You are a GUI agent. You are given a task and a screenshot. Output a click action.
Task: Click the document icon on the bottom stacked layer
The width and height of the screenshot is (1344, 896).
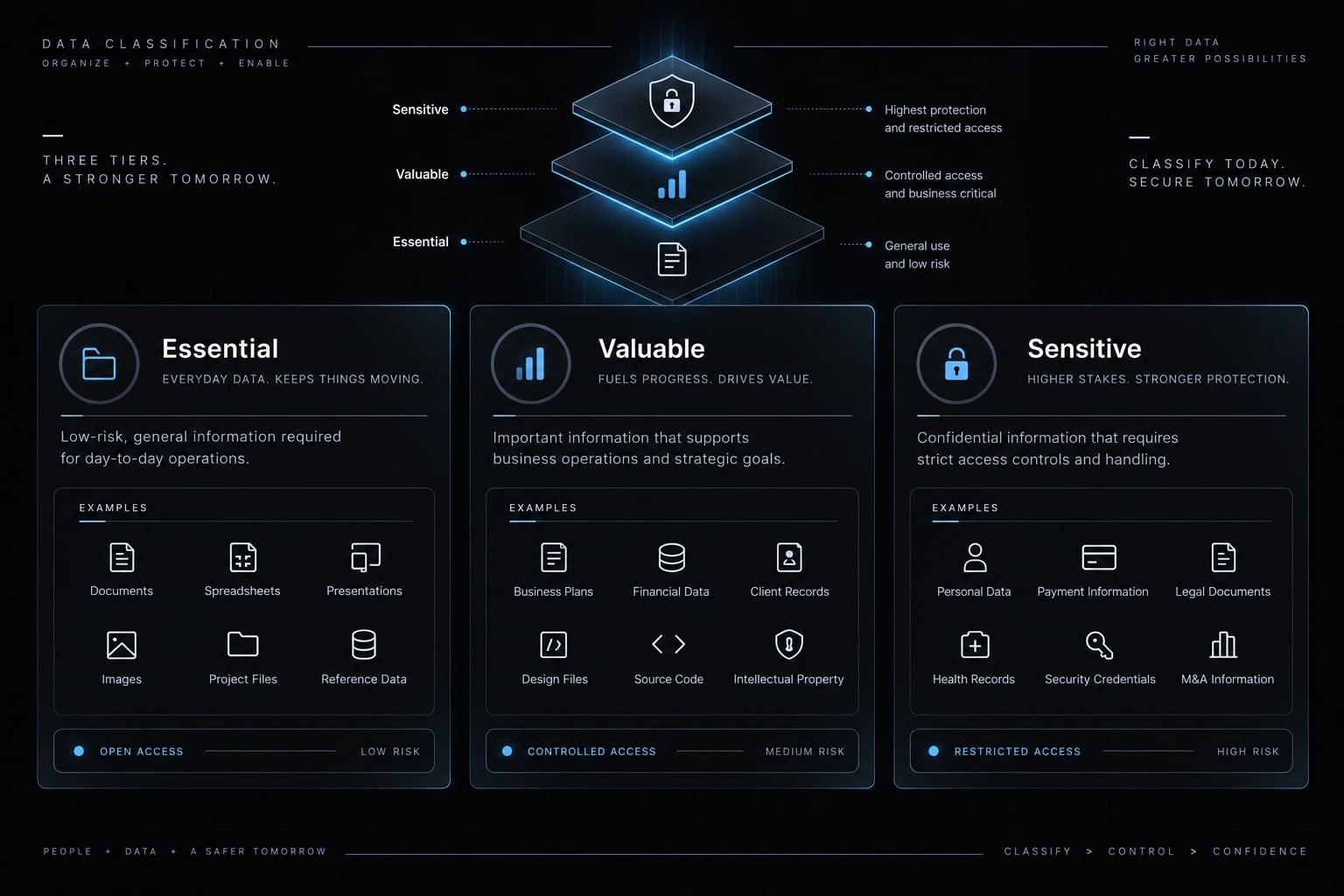(672, 259)
